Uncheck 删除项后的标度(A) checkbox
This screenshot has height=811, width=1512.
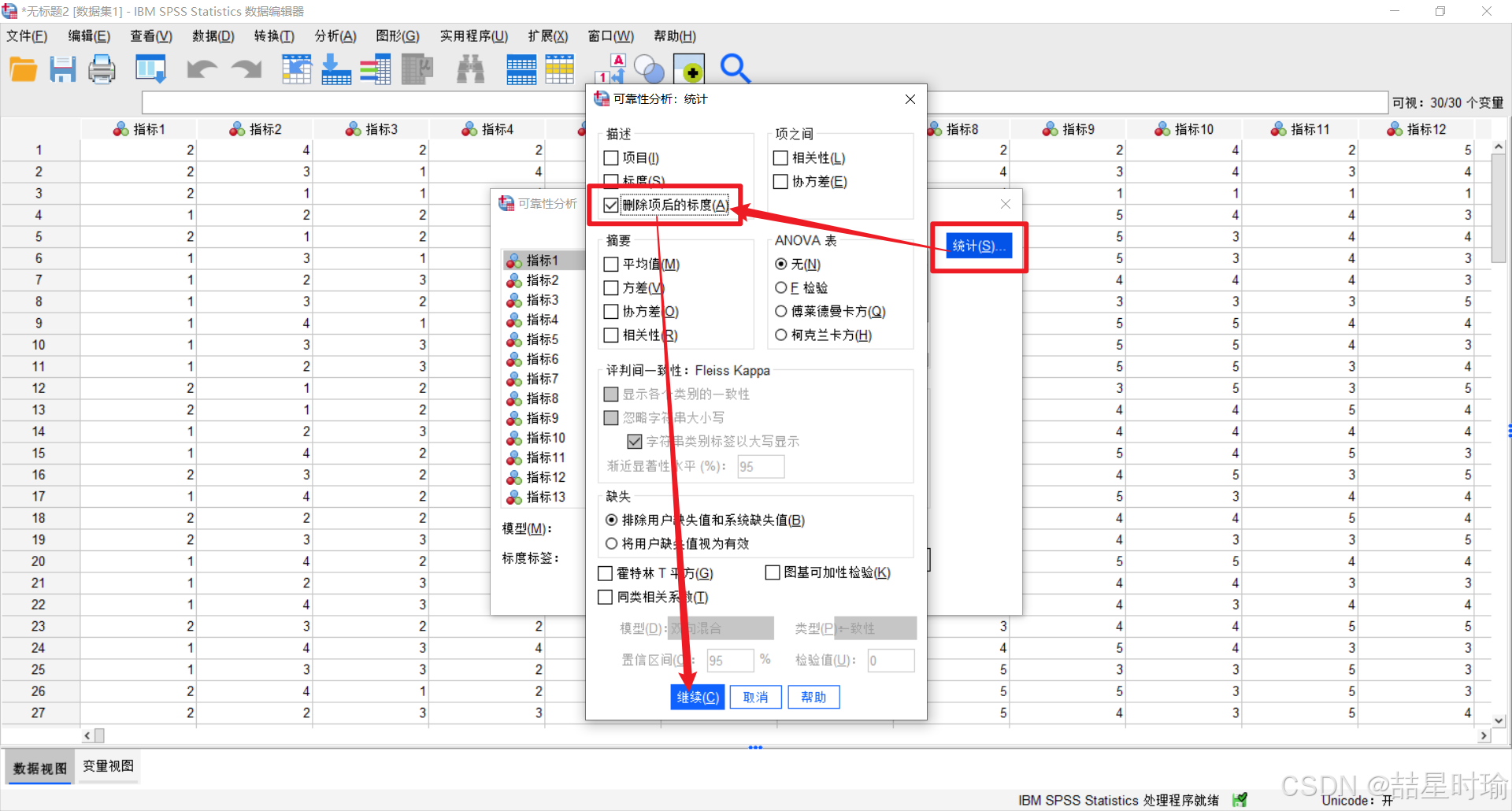(611, 206)
